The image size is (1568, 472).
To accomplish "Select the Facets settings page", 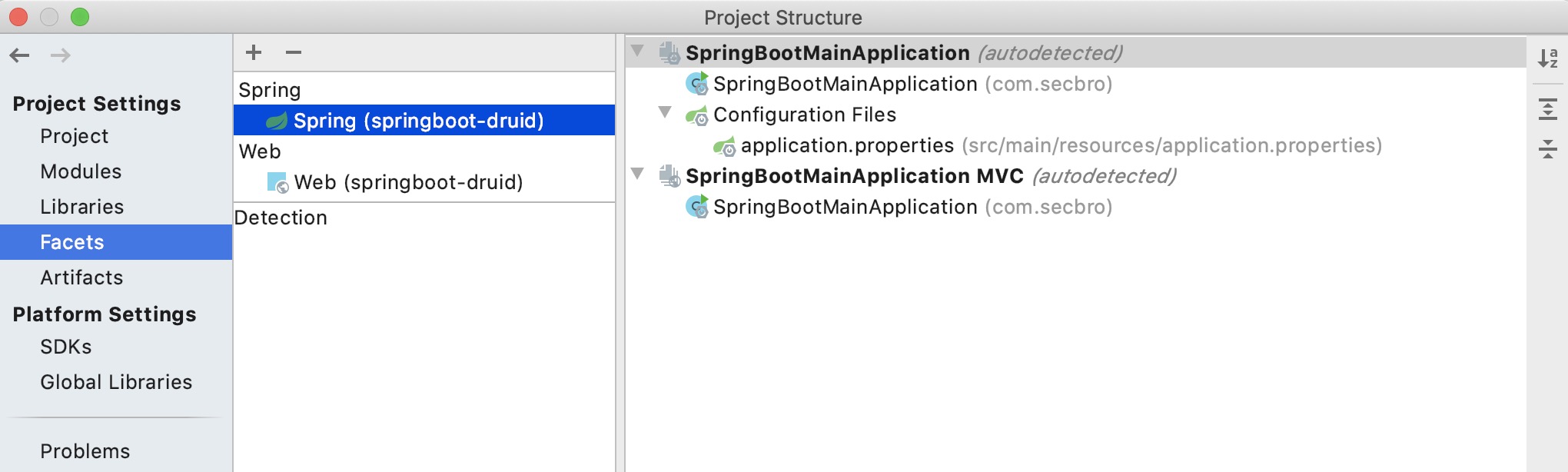I will pyautogui.click(x=116, y=242).
